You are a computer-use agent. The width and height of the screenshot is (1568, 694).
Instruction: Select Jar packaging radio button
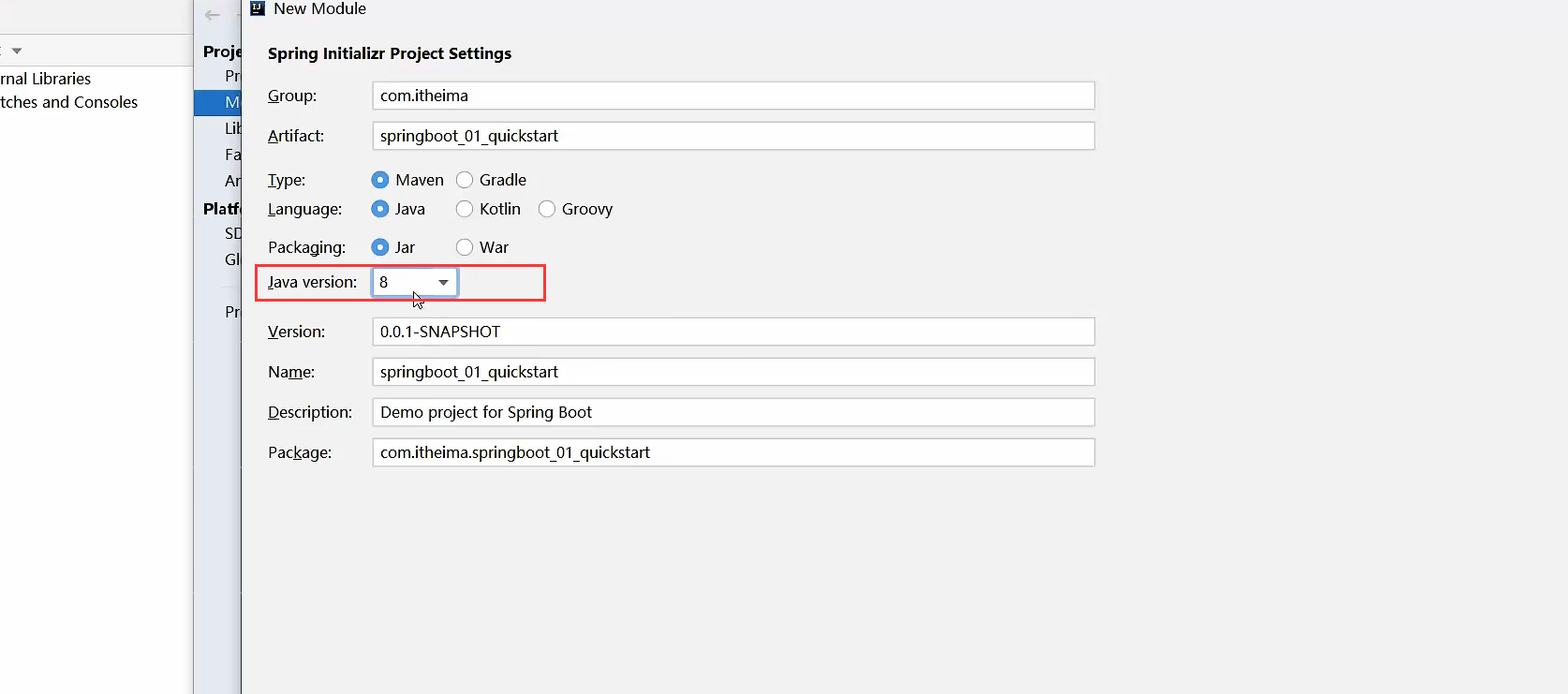tap(380, 247)
